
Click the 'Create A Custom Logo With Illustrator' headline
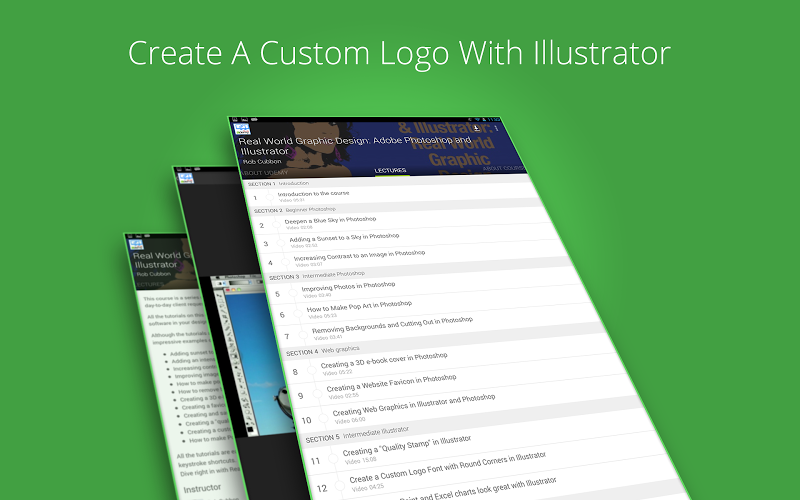(399, 54)
